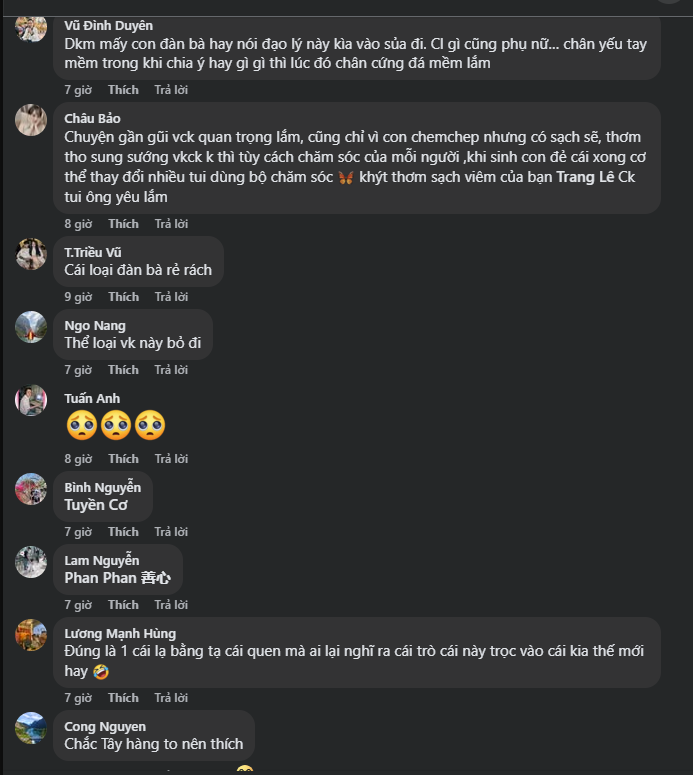The width and height of the screenshot is (693, 775).
Task: Like Châu Bảo's comment with Thích
Action: pos(123,224)
